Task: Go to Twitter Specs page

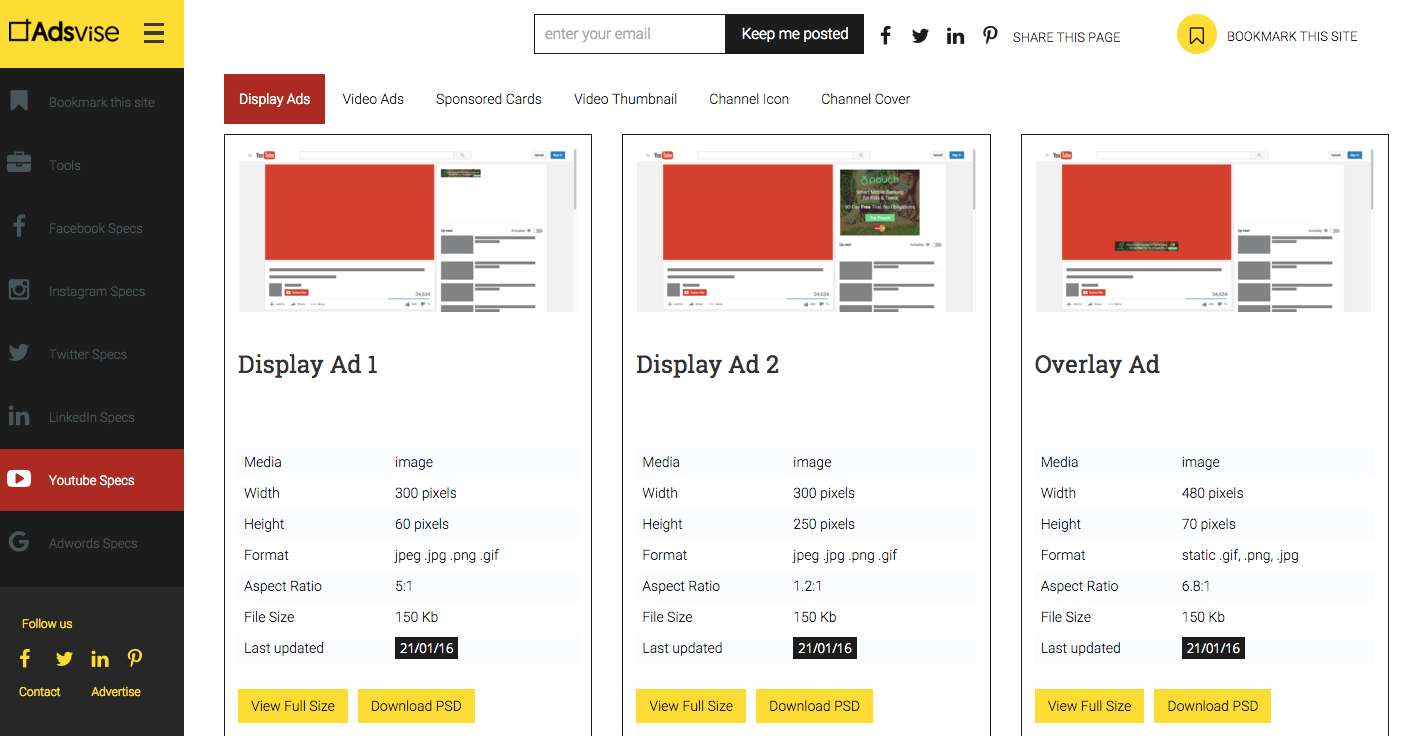Action: click(x=92, y=354)
